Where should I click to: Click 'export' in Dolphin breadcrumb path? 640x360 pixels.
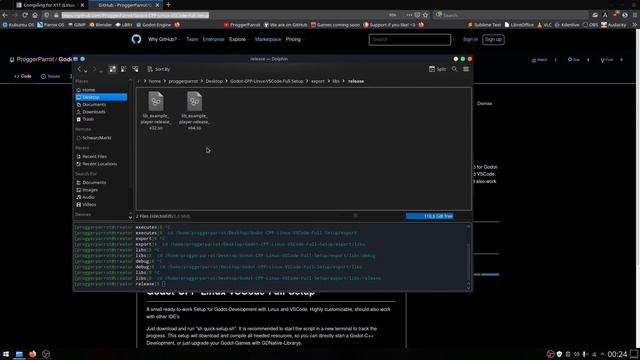click(x=318, y=81)
